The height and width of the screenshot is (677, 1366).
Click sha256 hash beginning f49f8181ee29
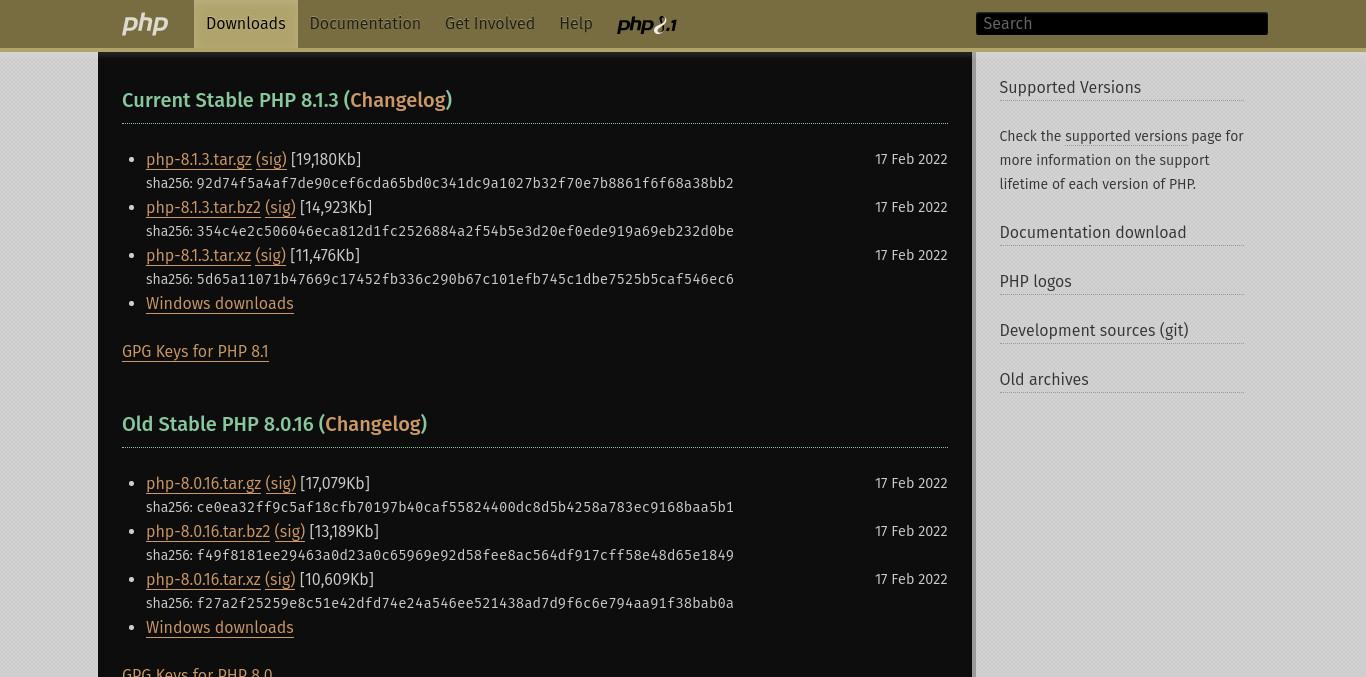pyautogui.click(x=465, y=556)
